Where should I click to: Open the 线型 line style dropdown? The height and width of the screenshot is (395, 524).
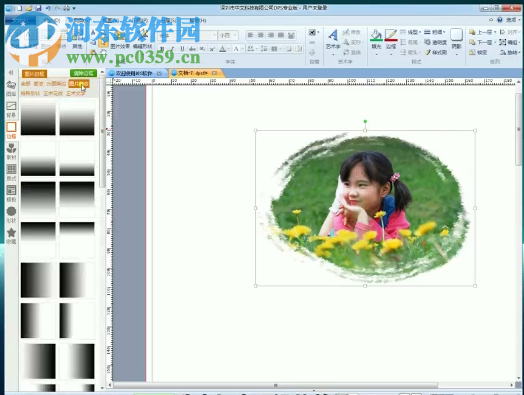pyautogui.click(x=410, y=32)
